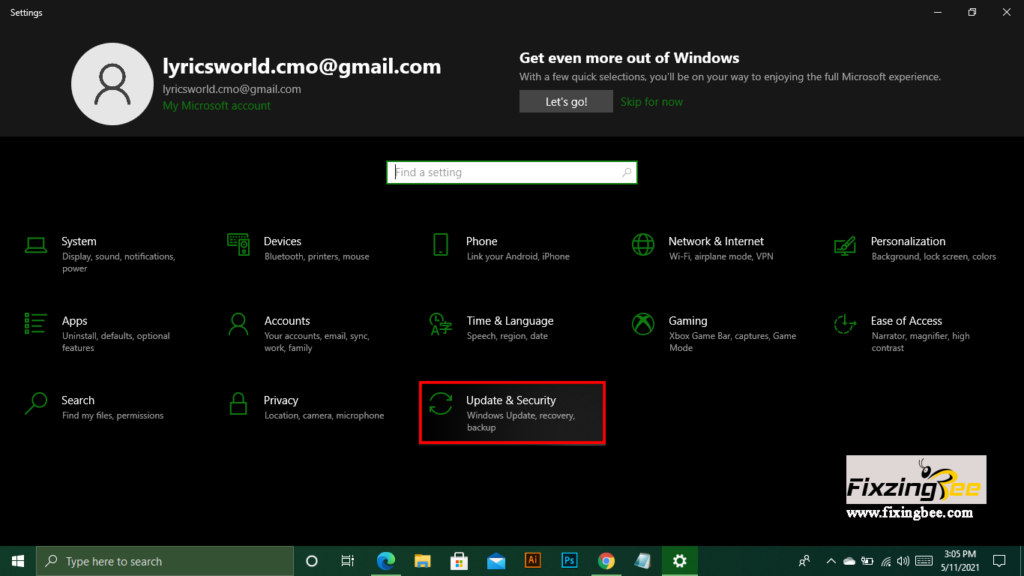The height and width of the screenshot is (576, 1024).
Task: Open Mail app from taskbar
Action: [496, 561]
